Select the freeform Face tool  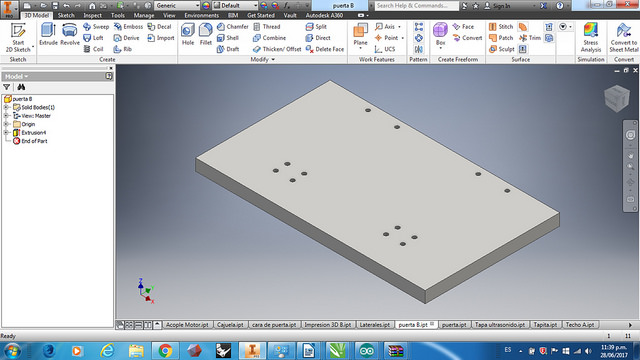463,27
